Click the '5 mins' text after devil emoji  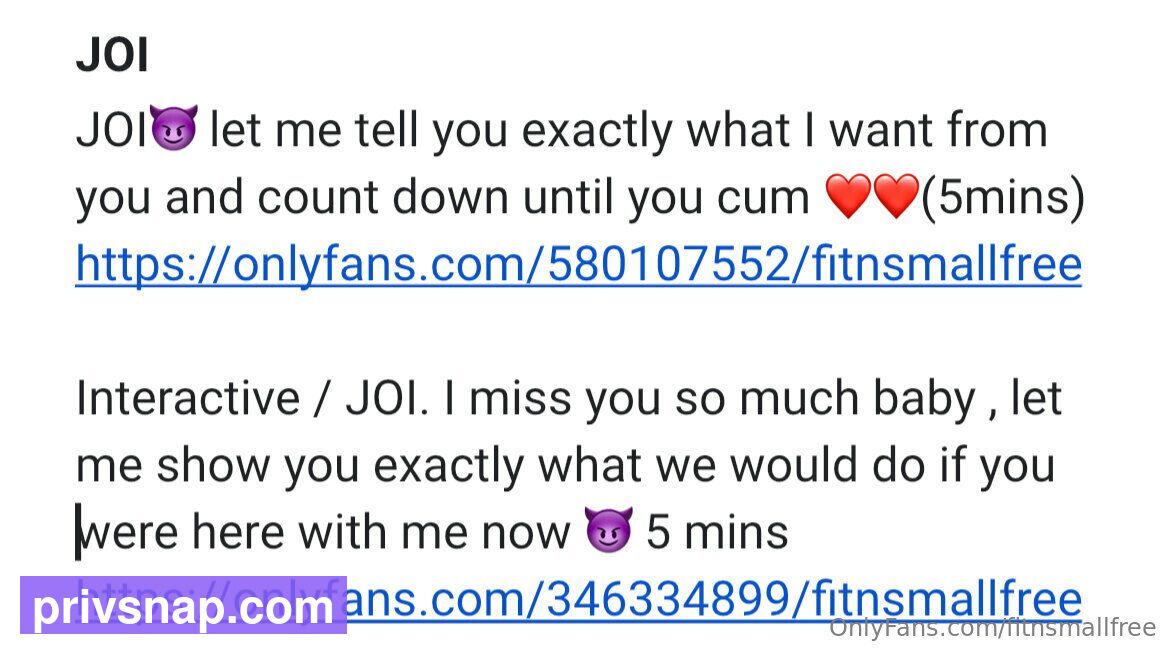[716, 532]
